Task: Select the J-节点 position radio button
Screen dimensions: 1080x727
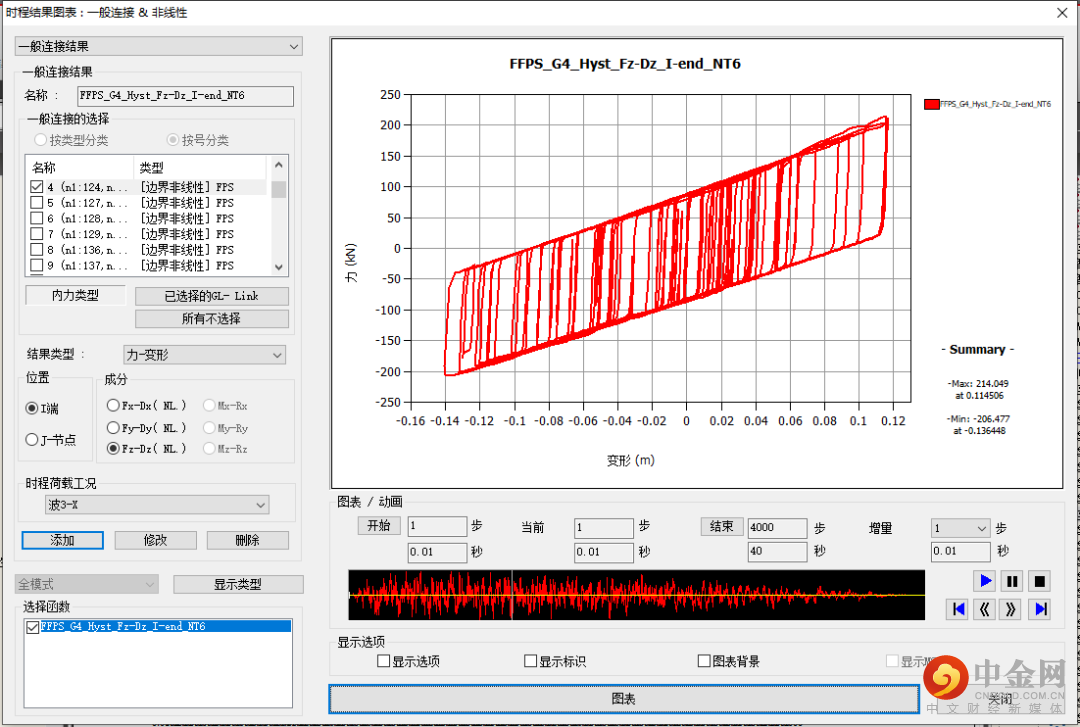Action: [32, 440]
